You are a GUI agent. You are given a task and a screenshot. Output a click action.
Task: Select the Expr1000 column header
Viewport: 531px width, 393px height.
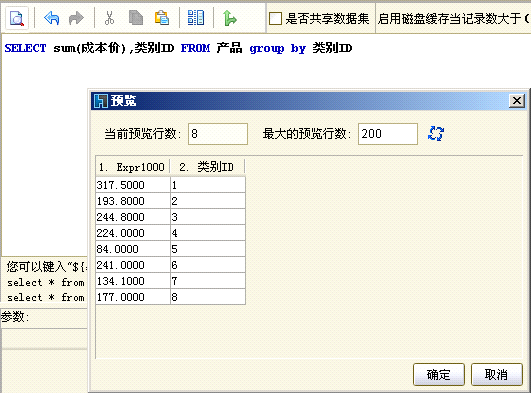point(133,167)
